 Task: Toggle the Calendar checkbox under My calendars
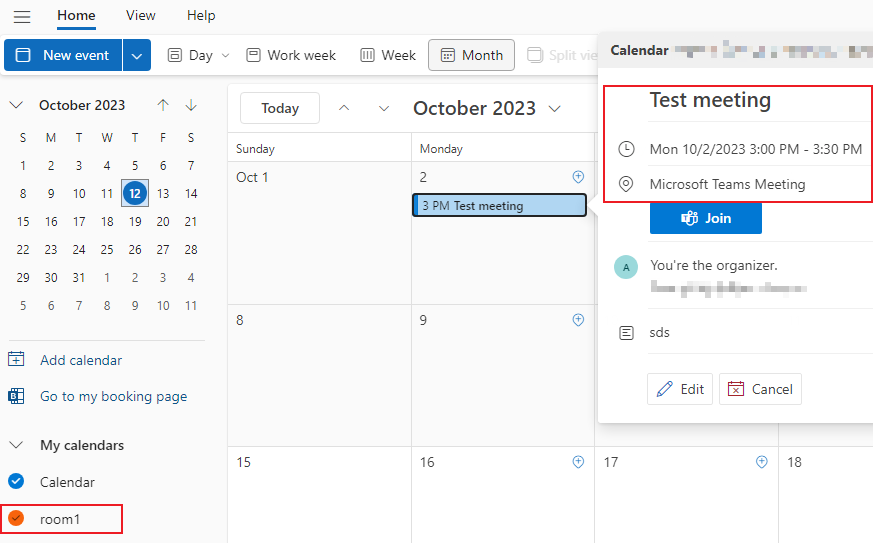[16, 481]
